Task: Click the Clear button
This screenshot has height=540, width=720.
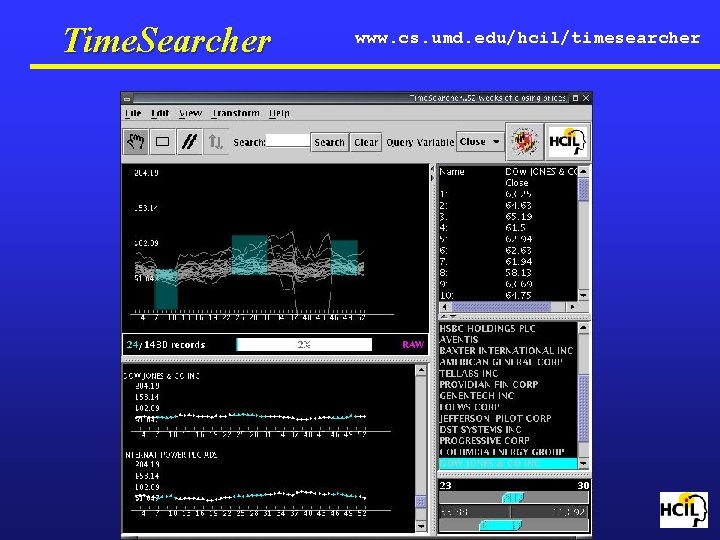Action: [x=366, y=142]
